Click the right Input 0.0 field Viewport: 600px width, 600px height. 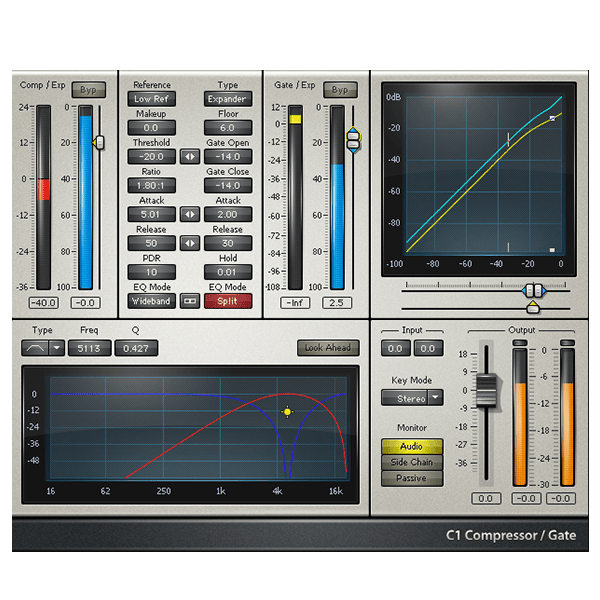pyautogui.click(x=428, y=348)
